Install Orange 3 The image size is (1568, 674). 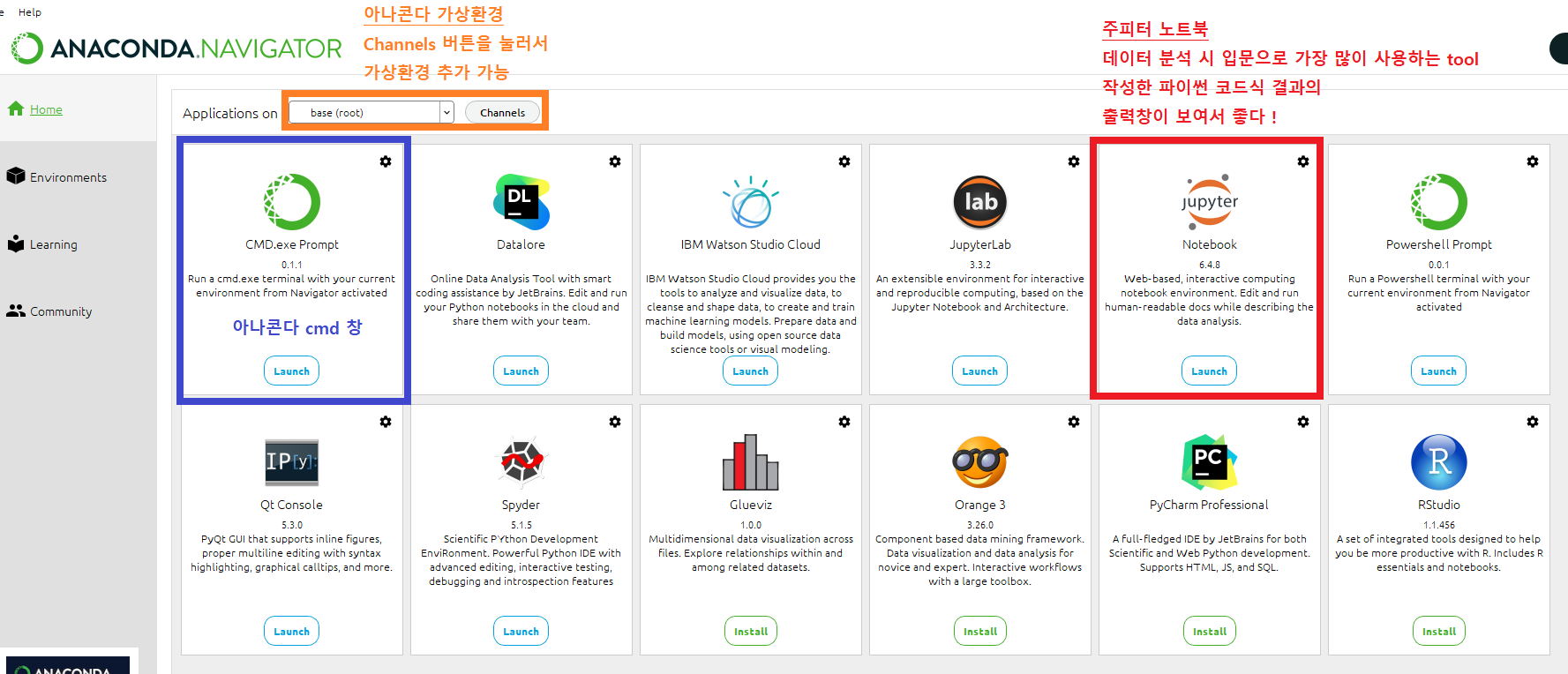(x=980, y=632)
